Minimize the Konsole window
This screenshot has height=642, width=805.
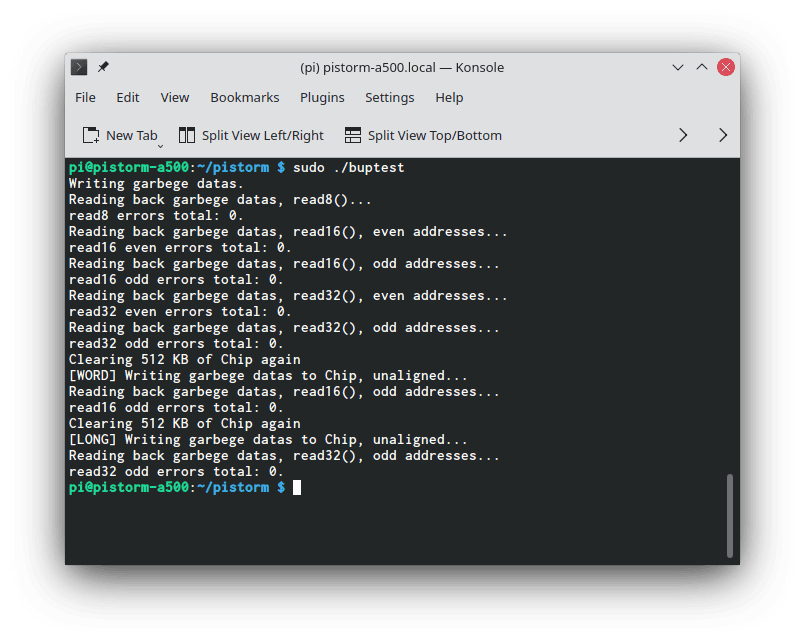[679, 67]
